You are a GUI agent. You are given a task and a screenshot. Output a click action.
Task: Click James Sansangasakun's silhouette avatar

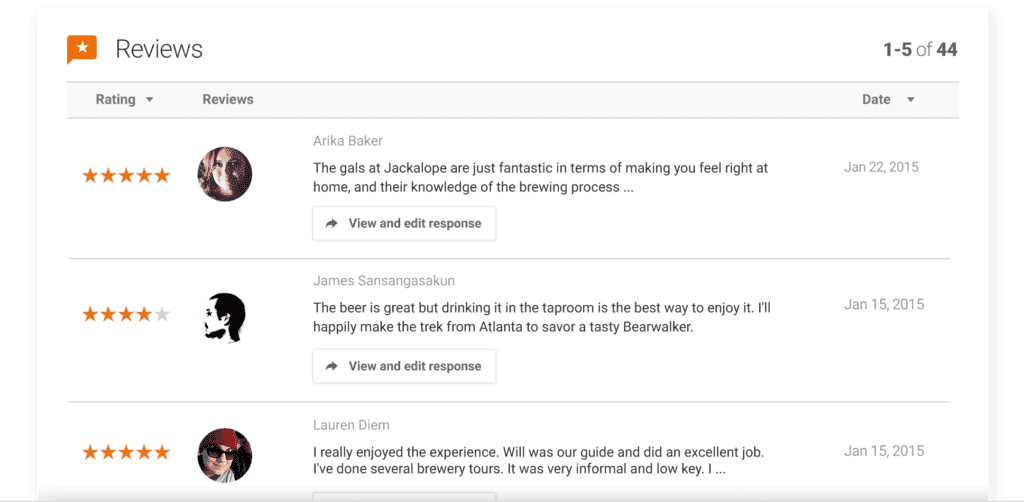(x=225, y=317)
